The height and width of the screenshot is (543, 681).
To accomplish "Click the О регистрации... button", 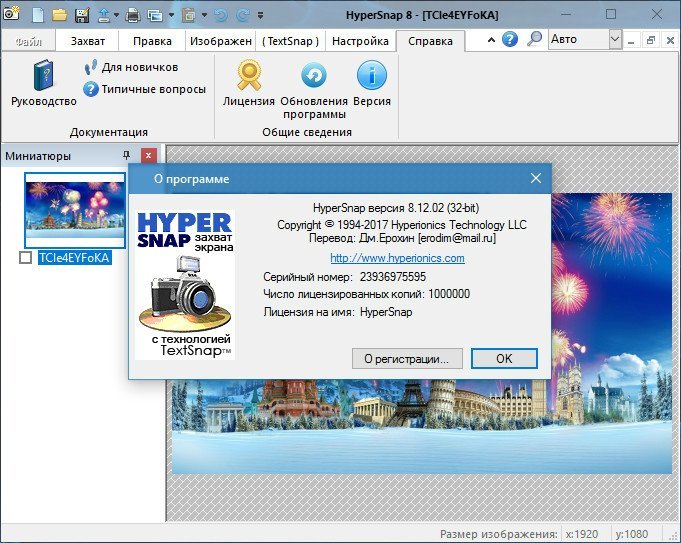I will (x=407, y=359).
